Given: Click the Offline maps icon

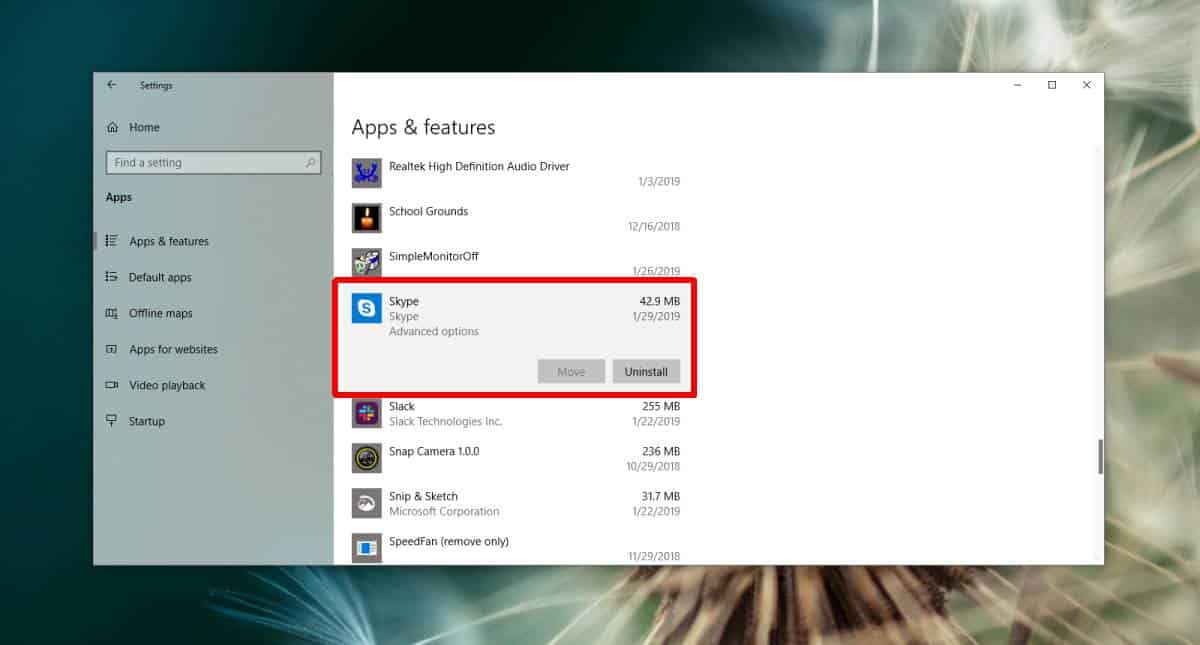Looking at the screenshot, I should 112,313.
